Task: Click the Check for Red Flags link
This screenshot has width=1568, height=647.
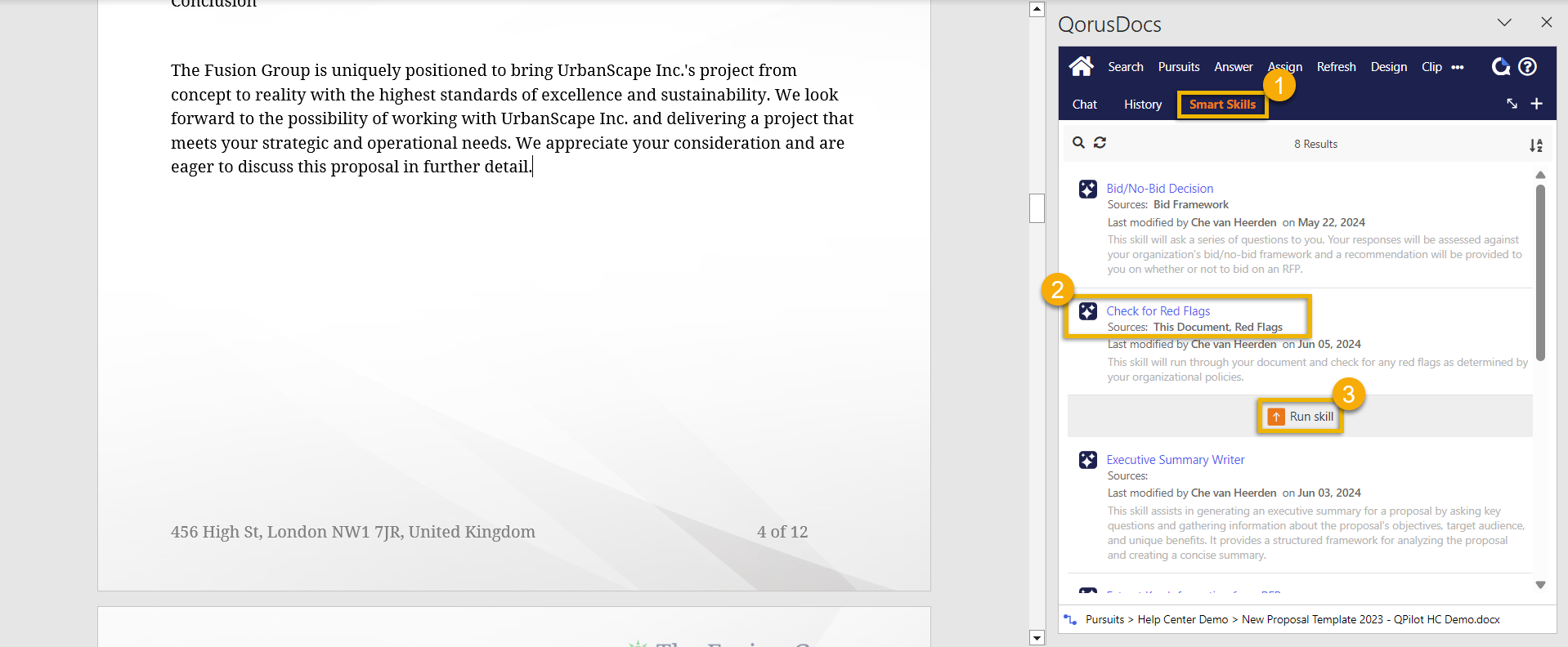Action: tap(1158, 311)
